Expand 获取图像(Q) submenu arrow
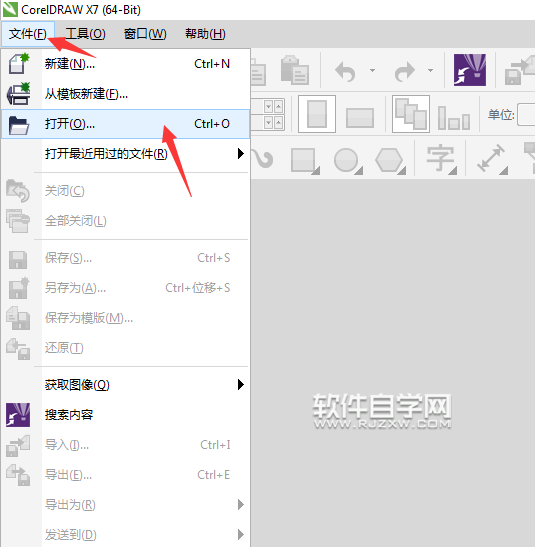The width and height of the screenshot is (535, 547). [x=240, y=384]
